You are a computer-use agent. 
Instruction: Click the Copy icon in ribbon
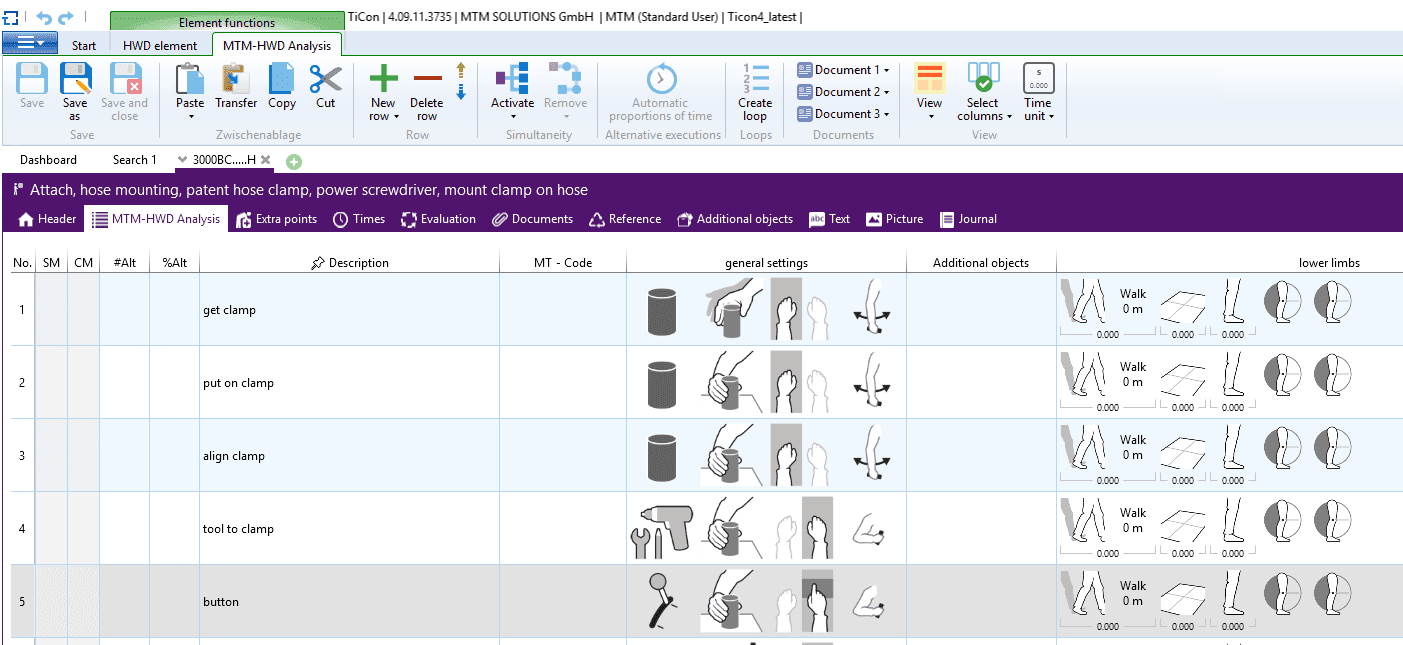282,79
